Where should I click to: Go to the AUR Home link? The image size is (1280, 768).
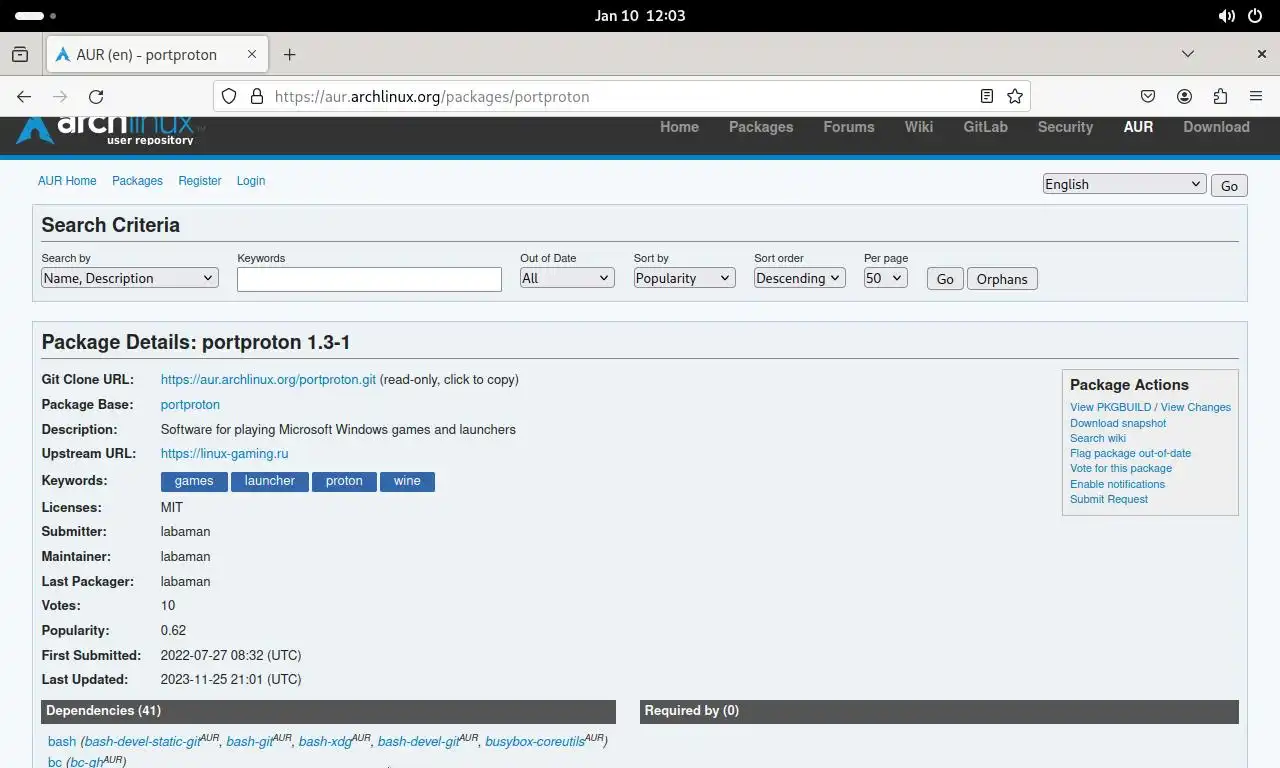[x=67, y=181]
